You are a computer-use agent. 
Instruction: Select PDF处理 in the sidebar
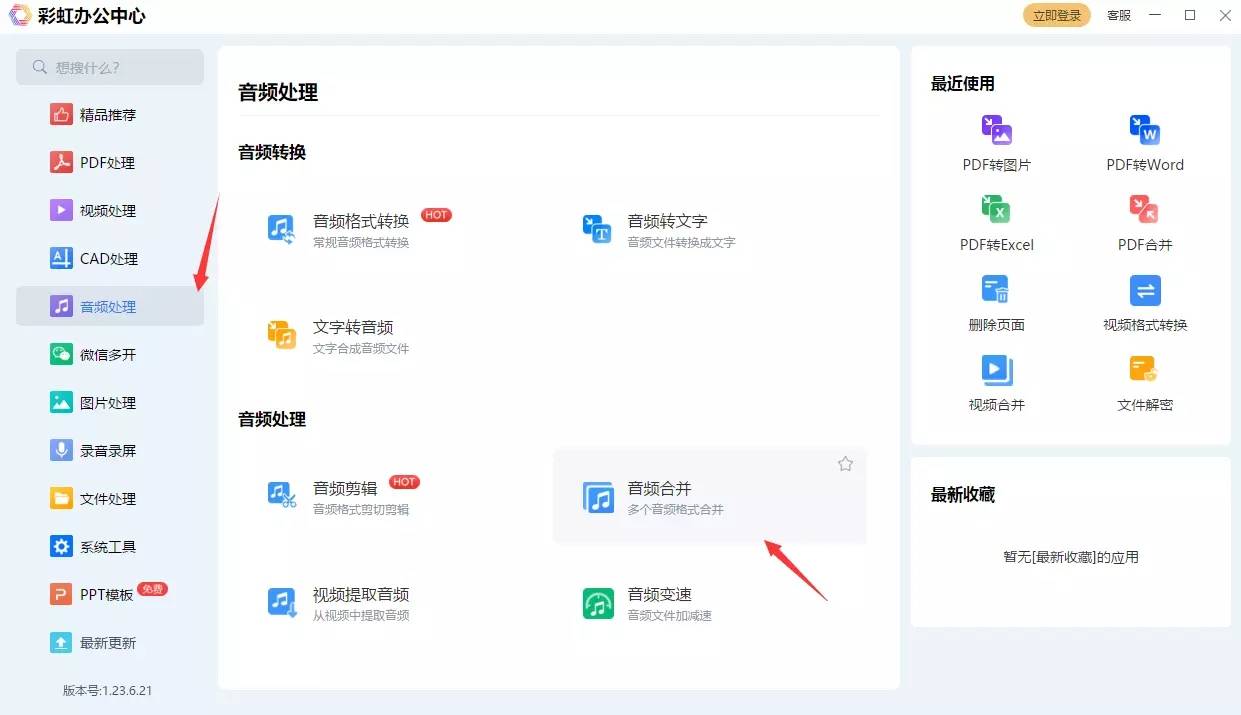pos(110,162)
